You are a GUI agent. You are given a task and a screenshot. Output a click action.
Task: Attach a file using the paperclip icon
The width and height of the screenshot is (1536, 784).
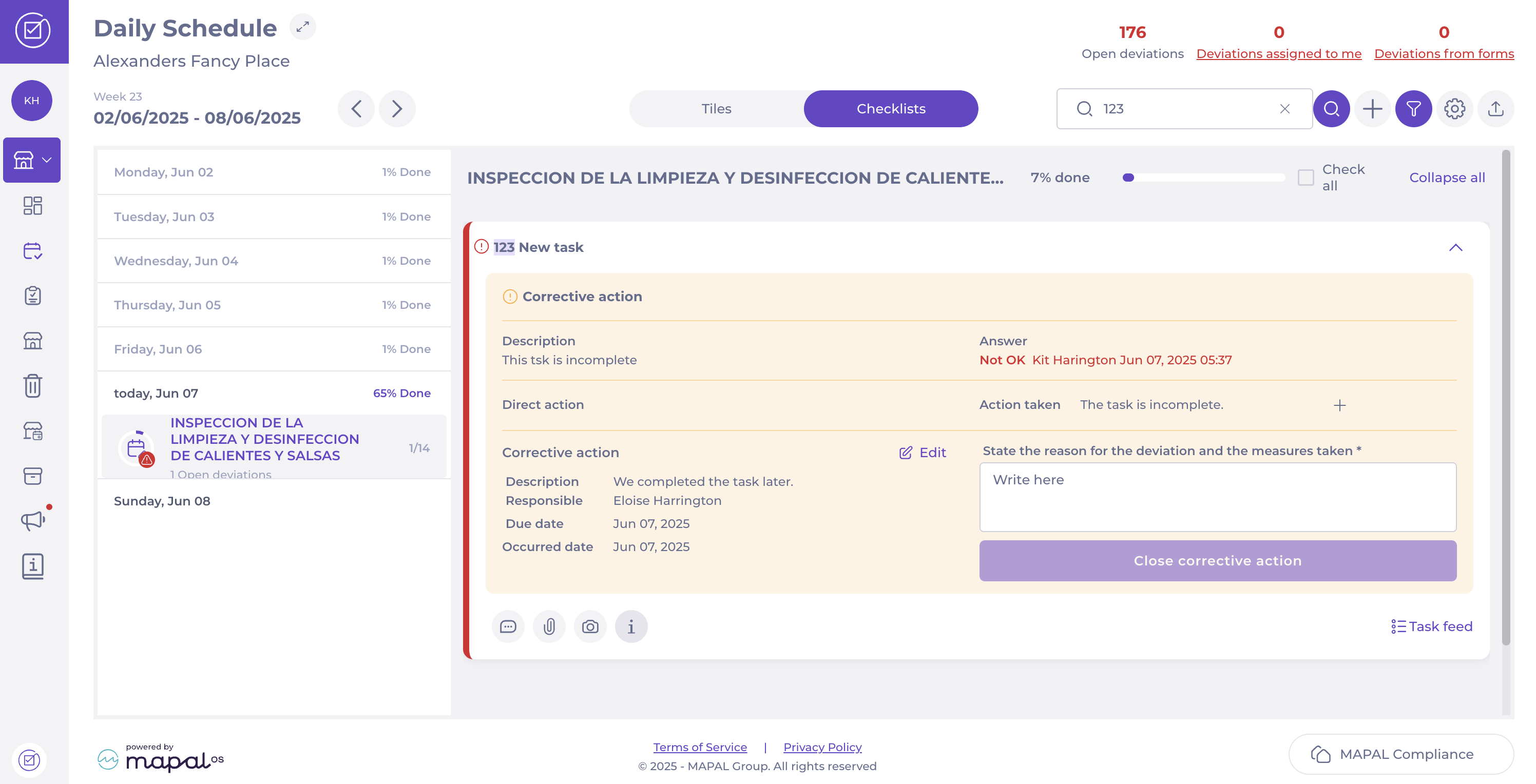[x=549, y=626]
